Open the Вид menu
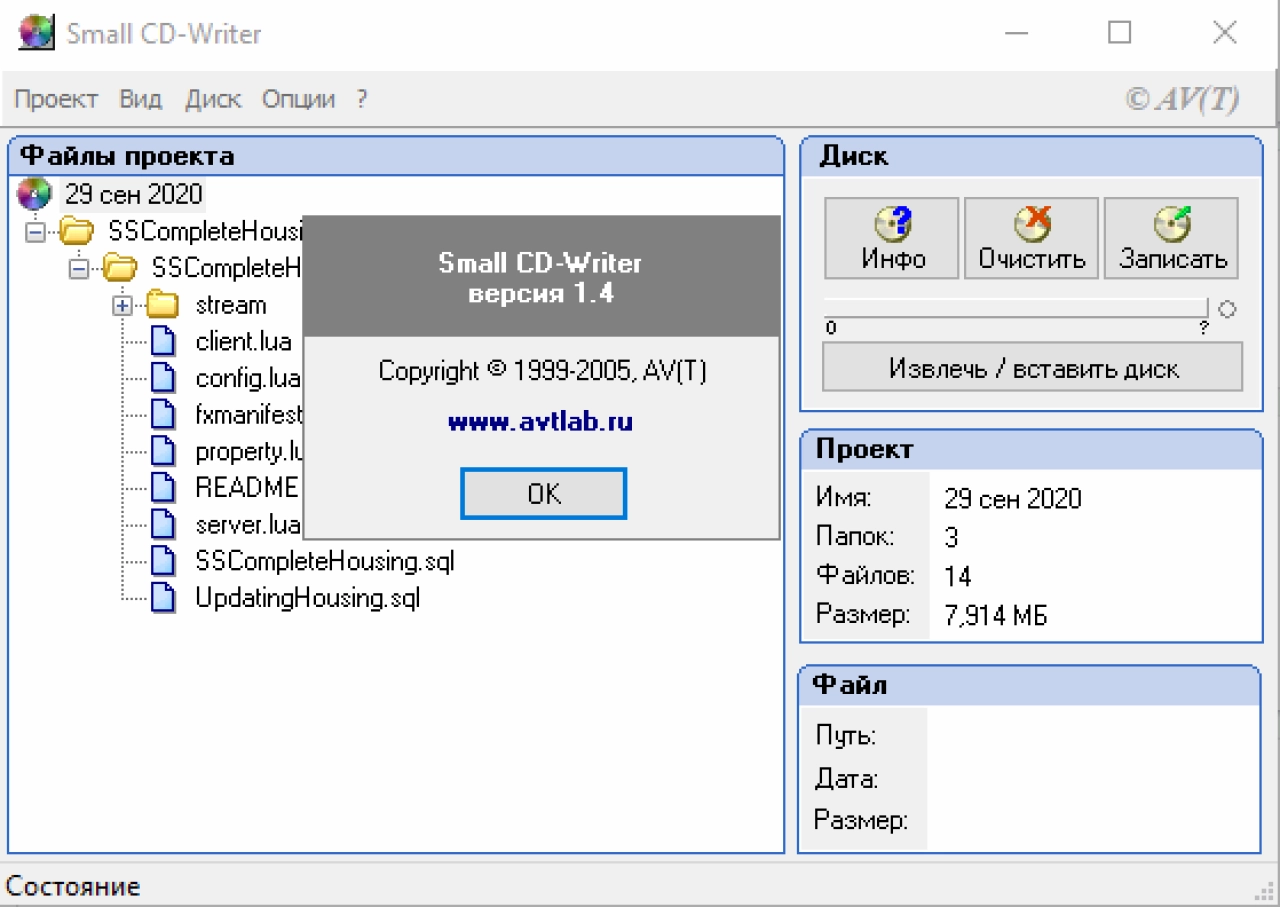The width and height of the screenshot is (1280, 907). [141, 99]
